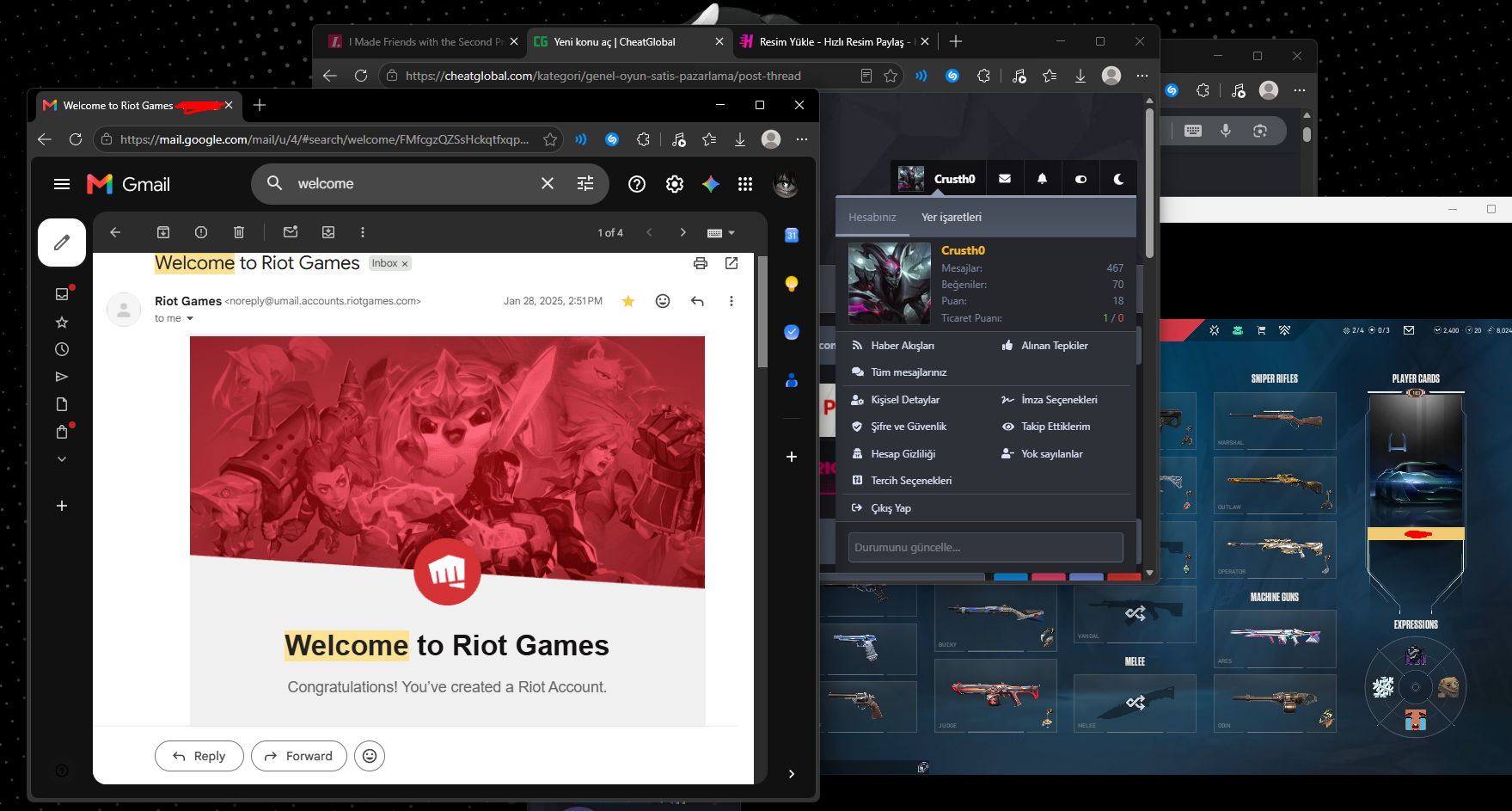Viewport: 1512px width, 811px height.
Task: Open Gmail browser window's three-dot menu
Action: [x=802, y=139]
